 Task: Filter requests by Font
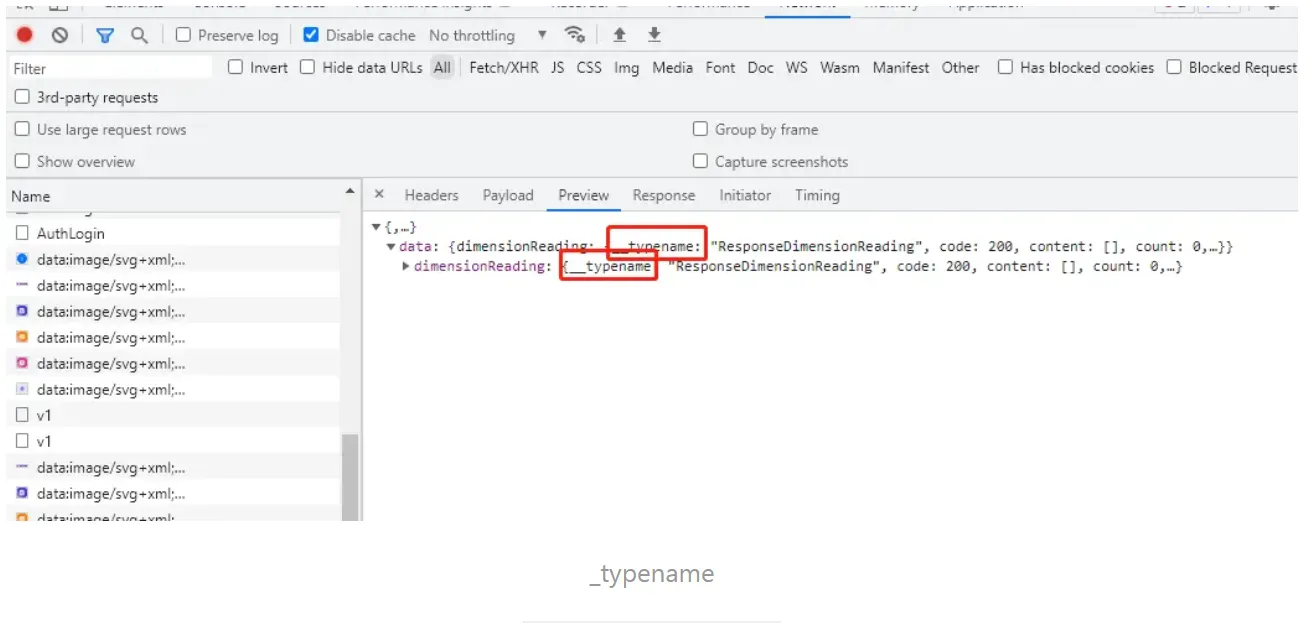720,67
